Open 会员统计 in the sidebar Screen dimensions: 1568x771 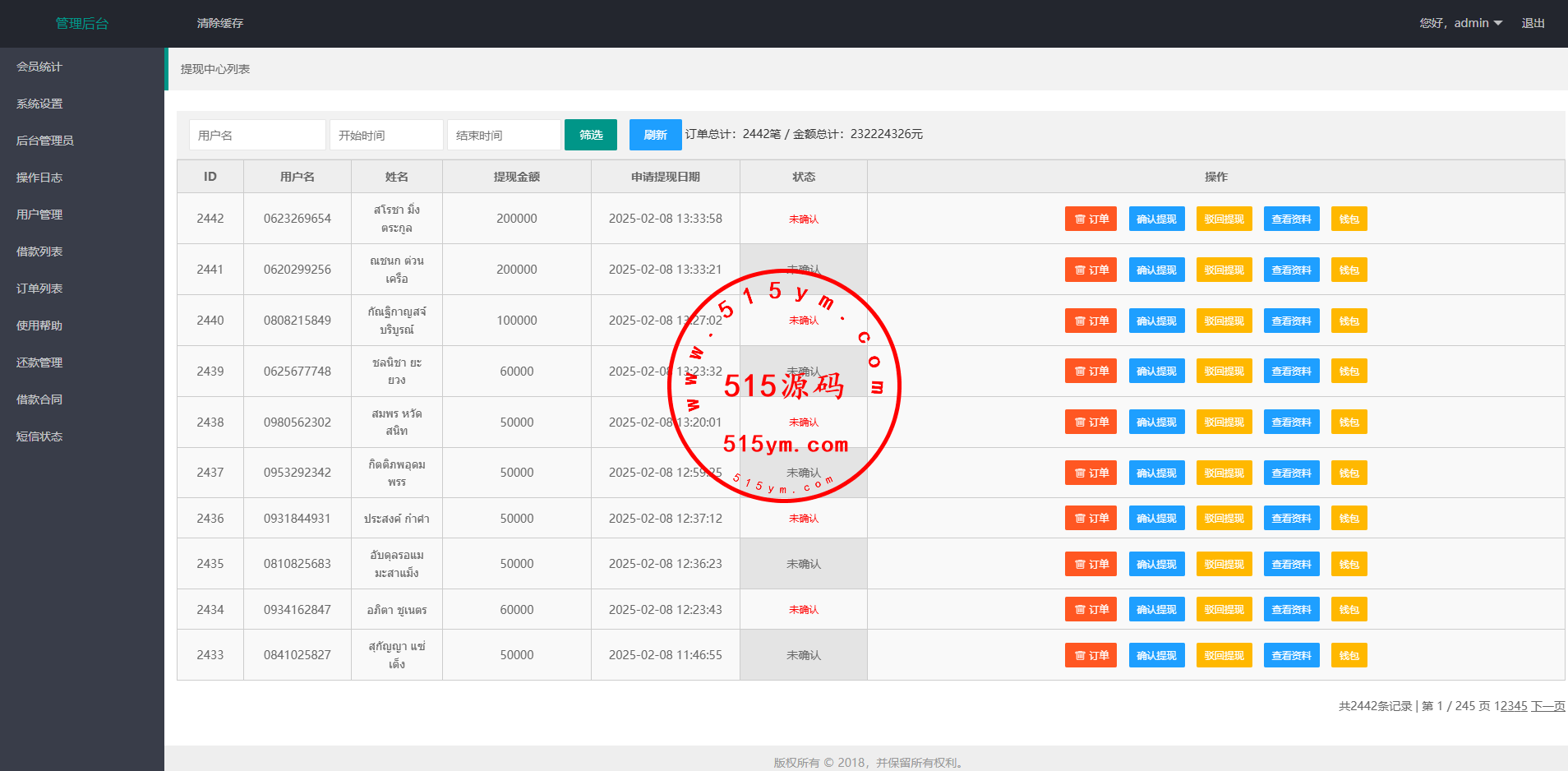tap(39, 67)
